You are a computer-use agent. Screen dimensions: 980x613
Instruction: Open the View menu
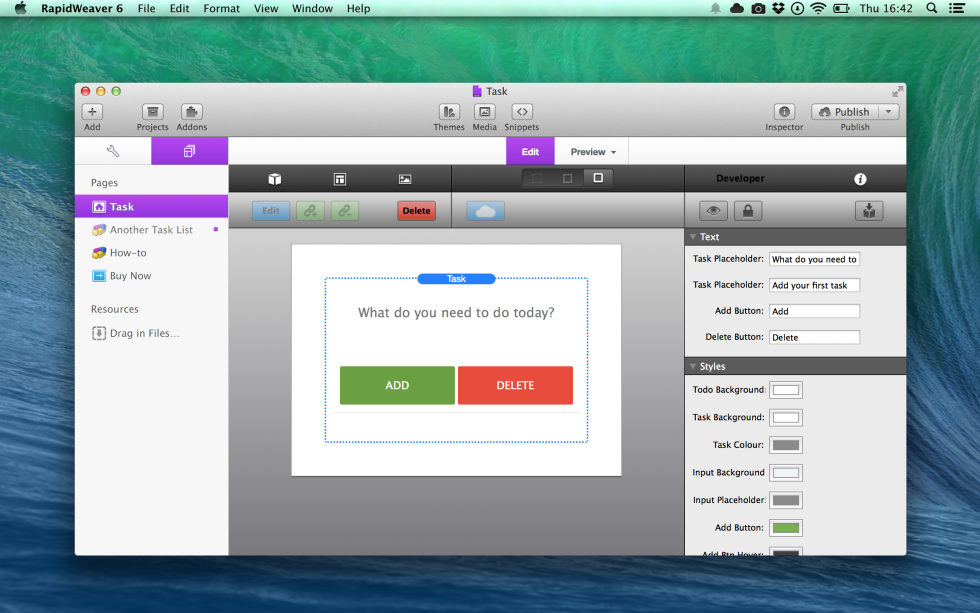click(x=266, y=8)
